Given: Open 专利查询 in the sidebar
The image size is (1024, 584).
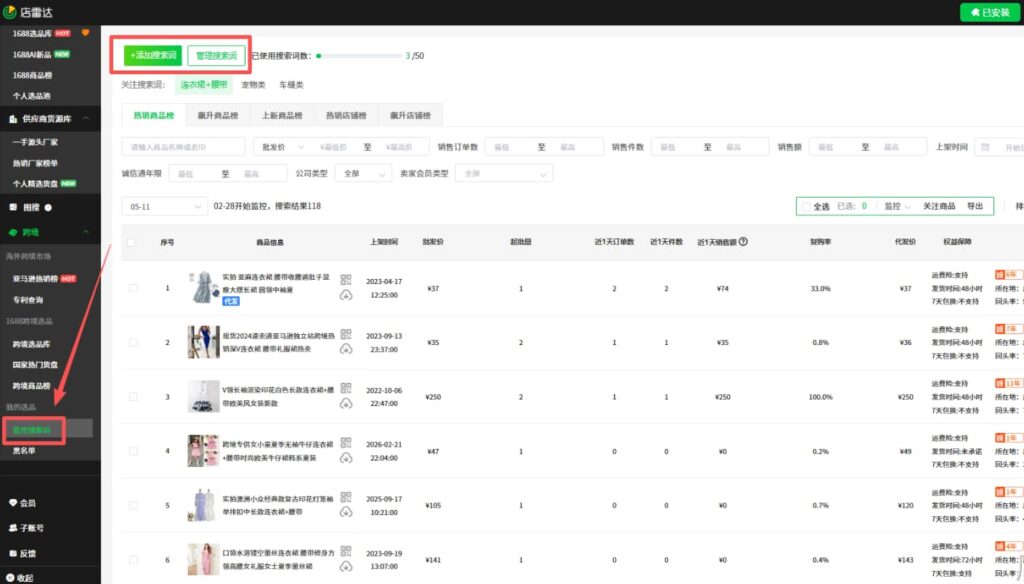Looking at the screenshot, I should coord(28,300).
